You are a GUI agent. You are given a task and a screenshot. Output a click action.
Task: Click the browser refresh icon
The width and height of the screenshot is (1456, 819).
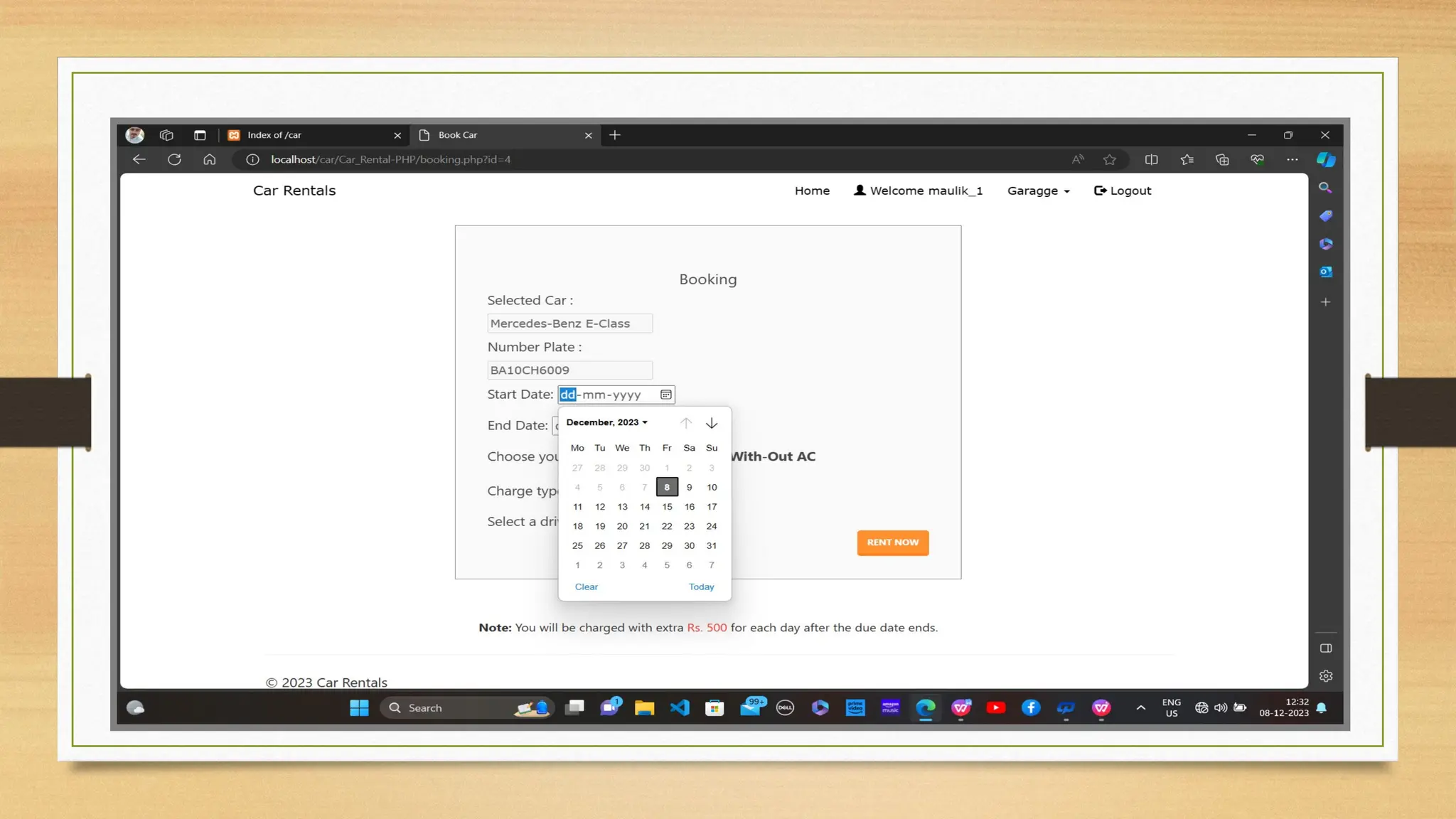pos(174,159)
